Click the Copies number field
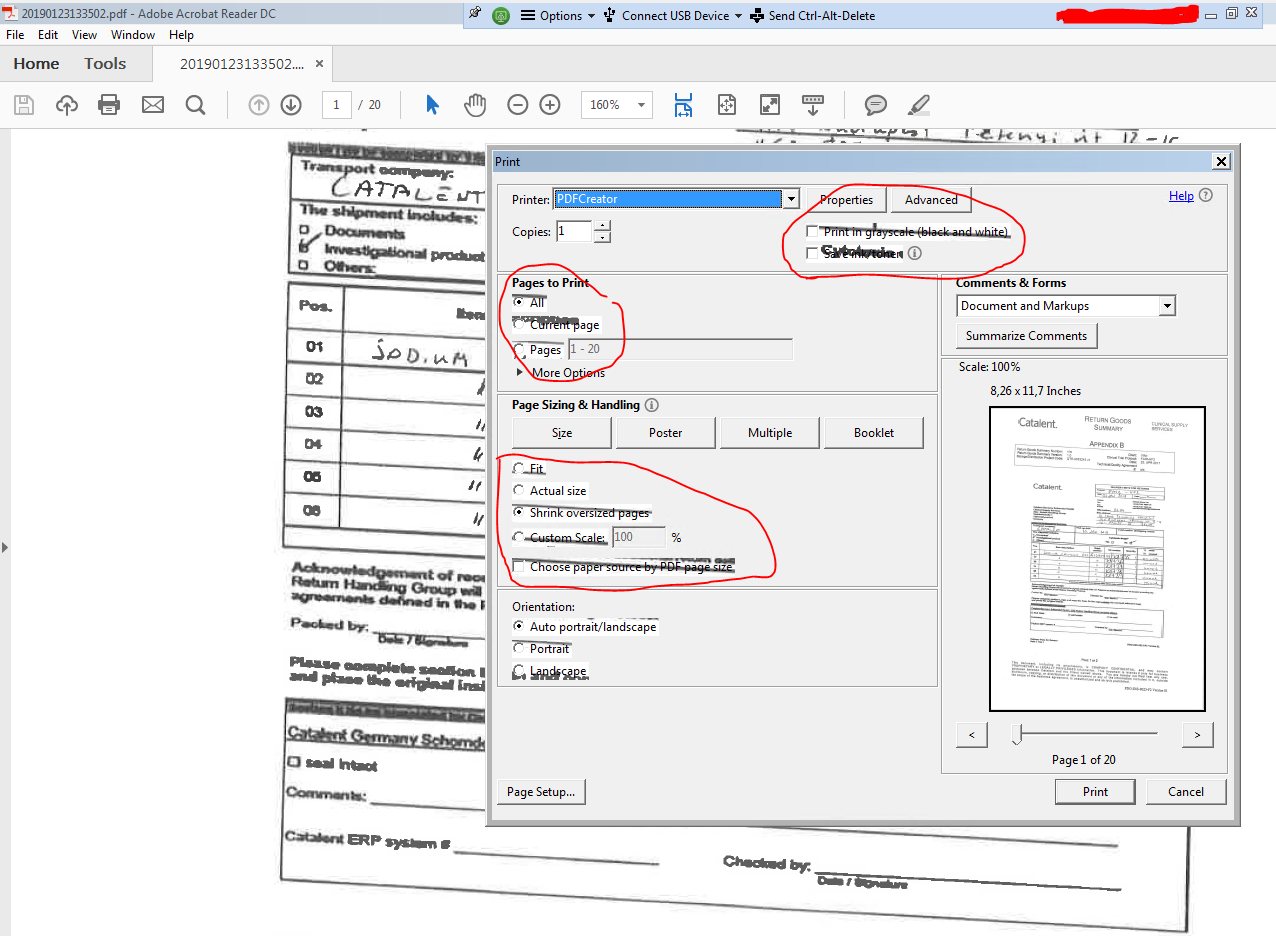Image resolution: width=1276 pixels, height=936 pixels. tap(574, 232)
